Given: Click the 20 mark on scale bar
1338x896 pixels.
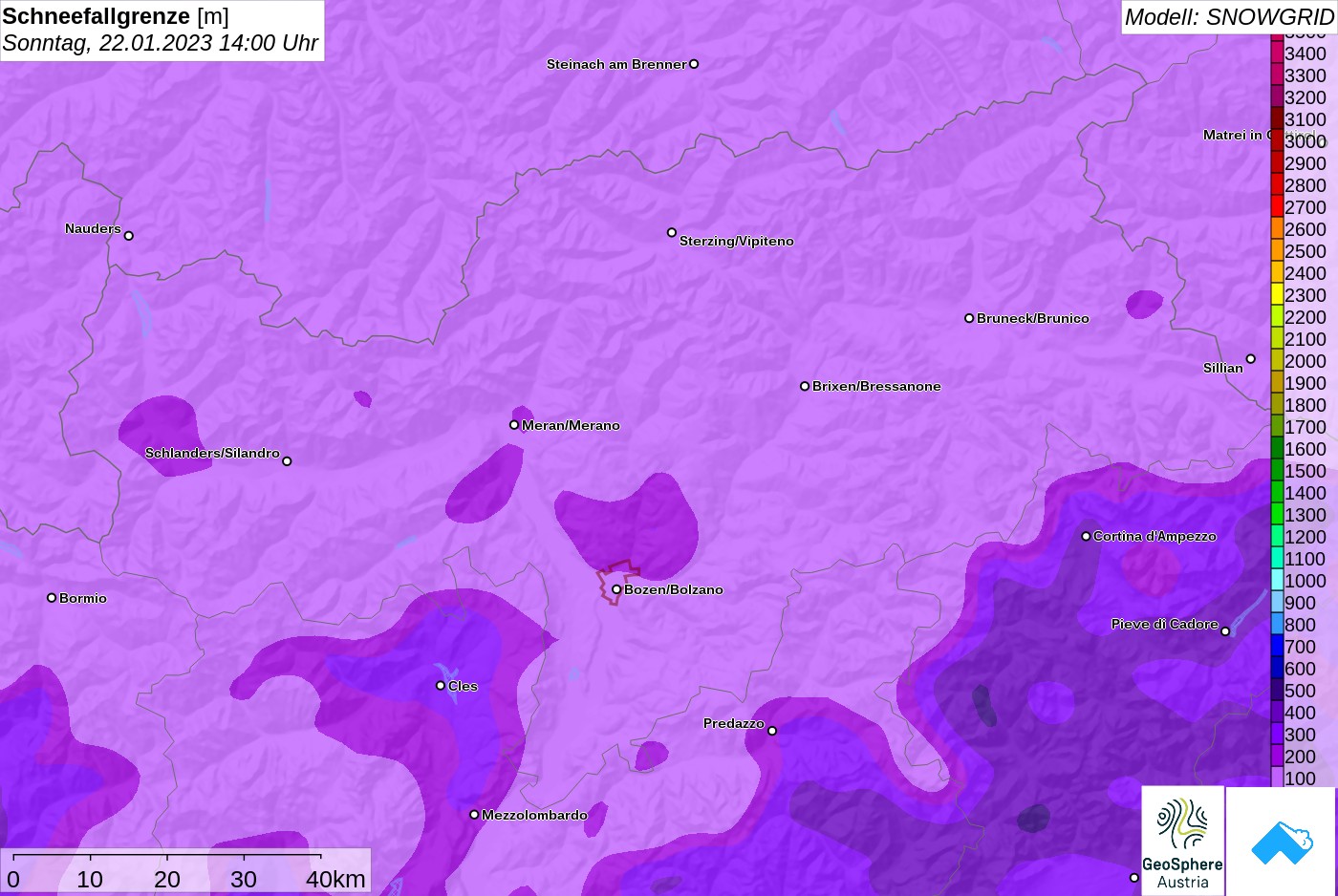Looking at the screenshot, I should click(x=167, y=879).
